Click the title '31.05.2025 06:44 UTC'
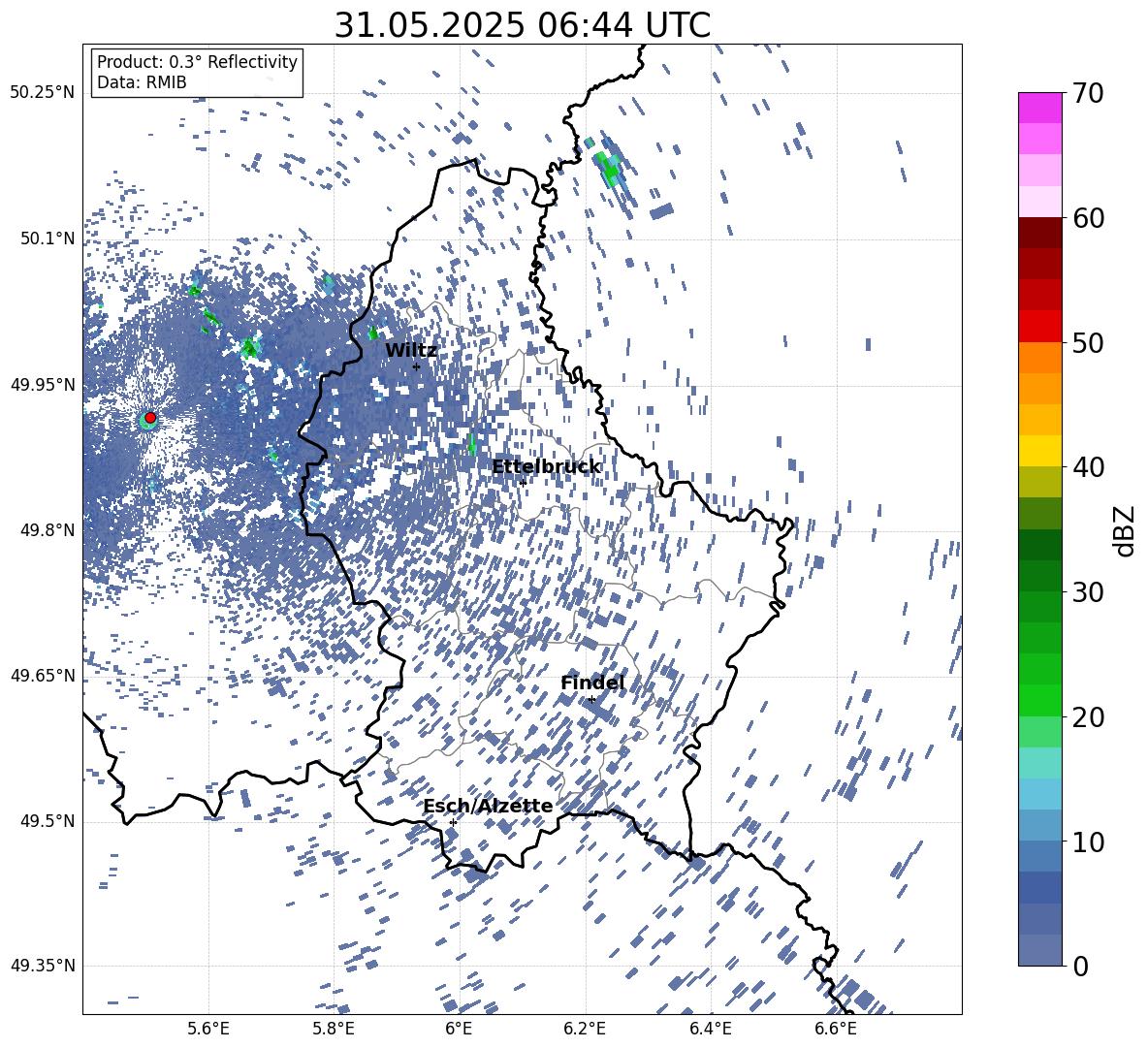 (522, 25)
